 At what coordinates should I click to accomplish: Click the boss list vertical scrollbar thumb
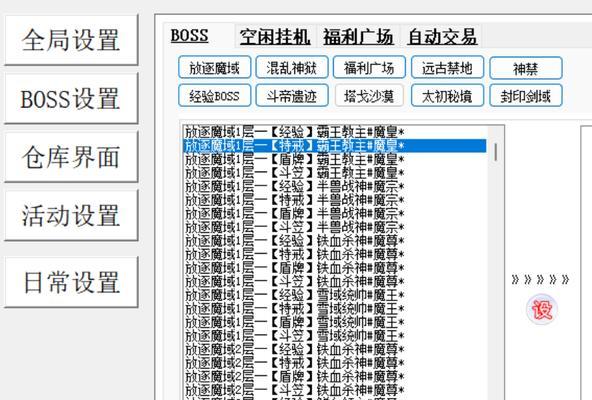coord(495,152)
